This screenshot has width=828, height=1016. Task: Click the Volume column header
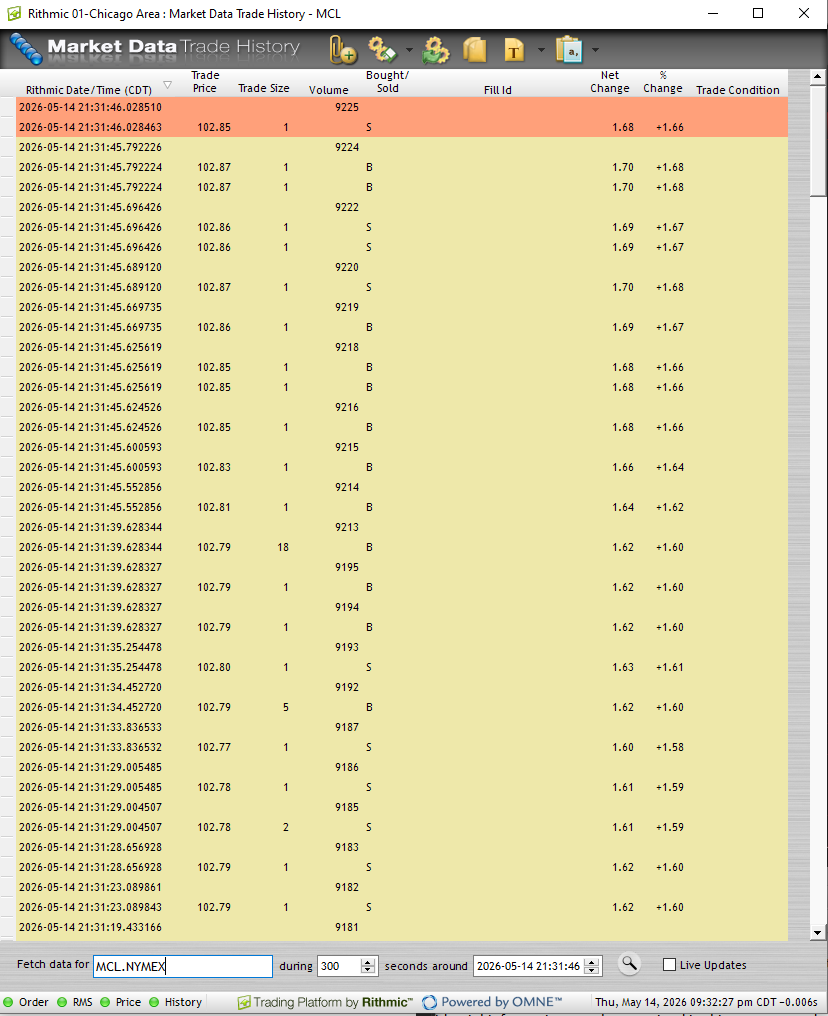click(x=328, y=90)
